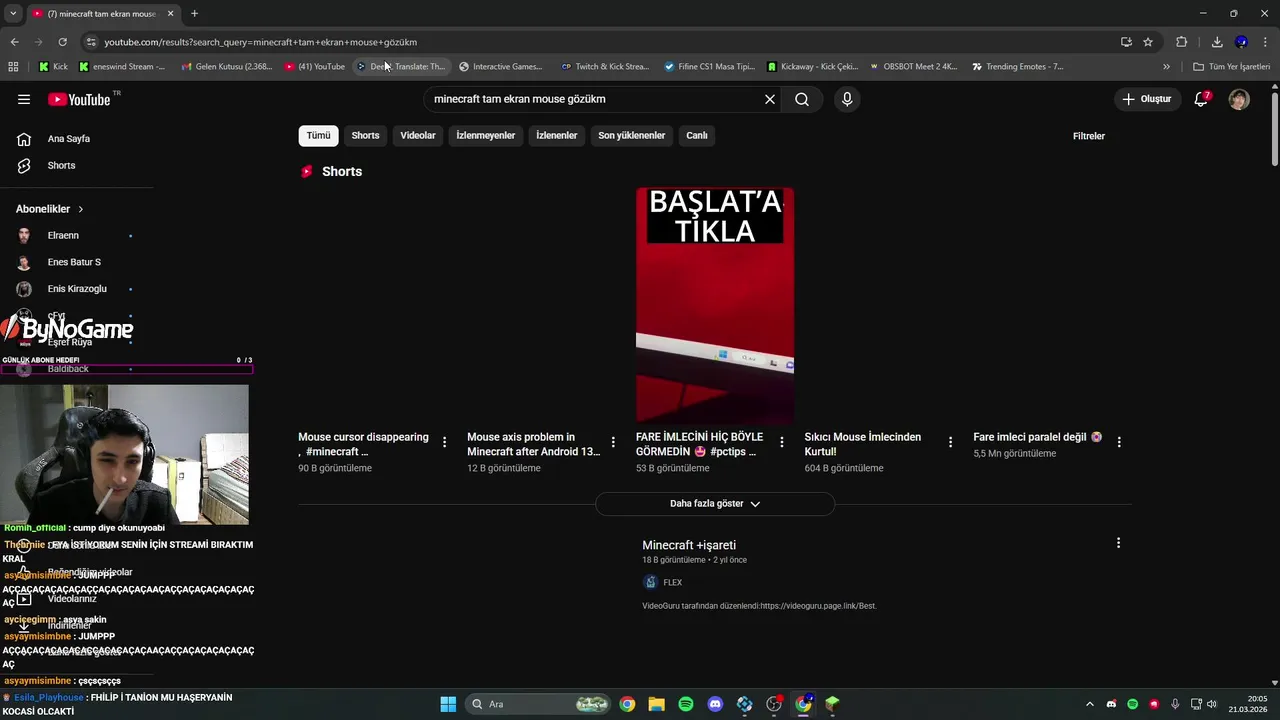Open the Filtreler search filters
Viewport: 1280px width, 720px height.
pos(1089,136)
